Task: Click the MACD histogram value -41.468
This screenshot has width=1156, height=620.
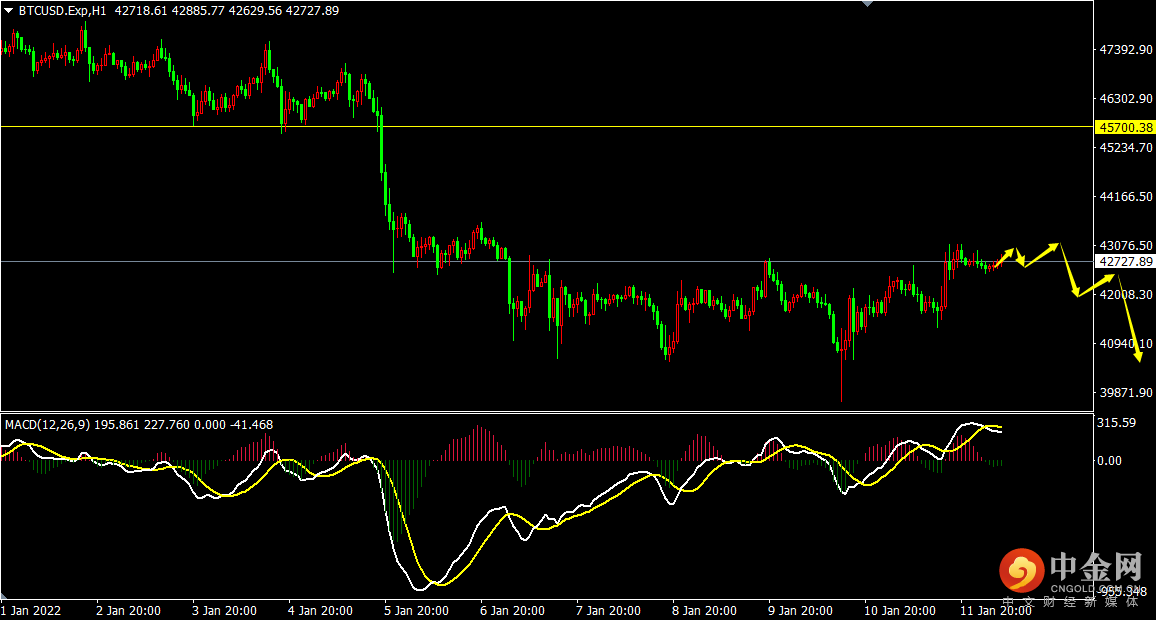Action: [x=251, y=425]
